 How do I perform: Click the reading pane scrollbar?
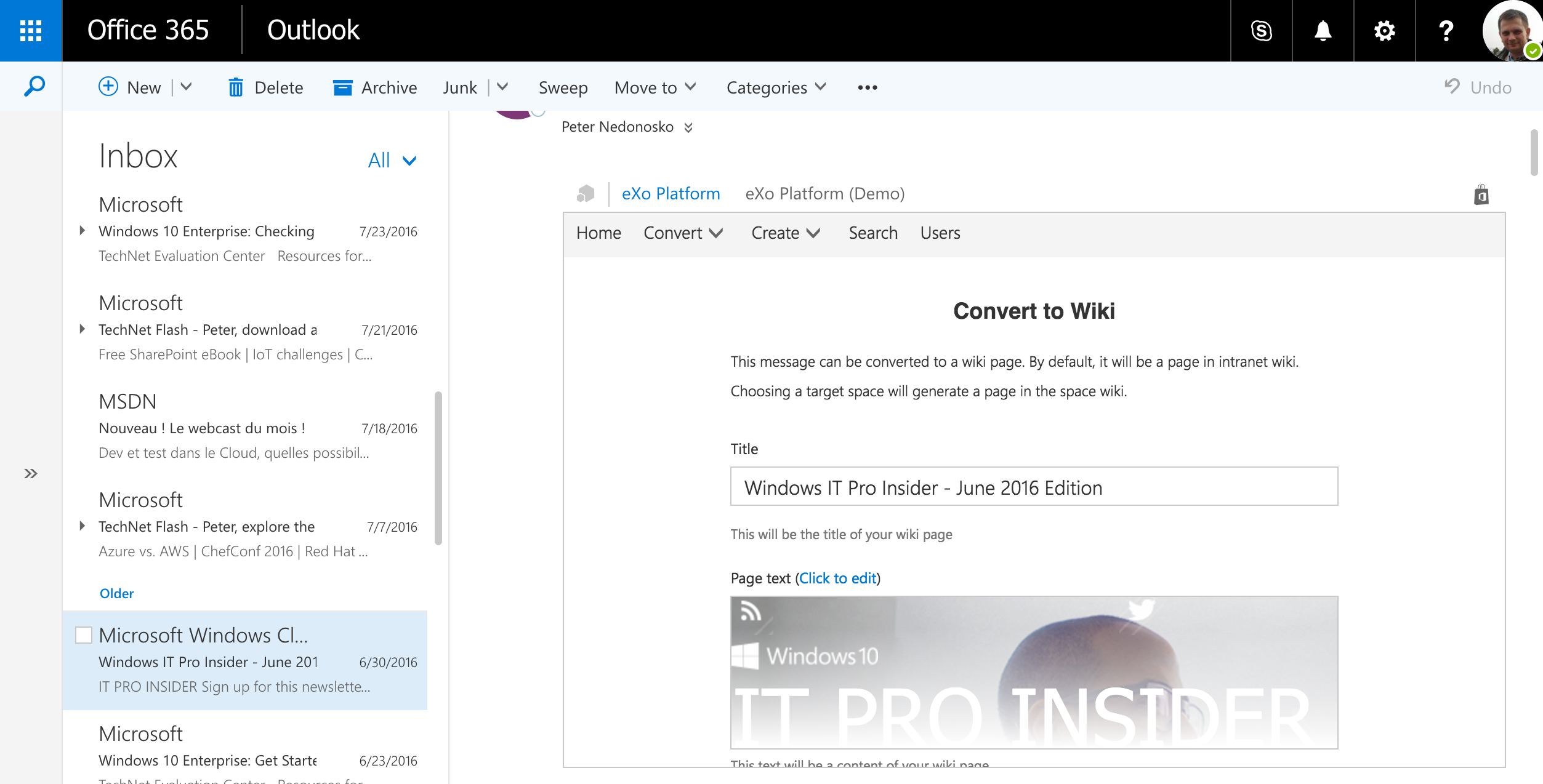click(1534, 153)
